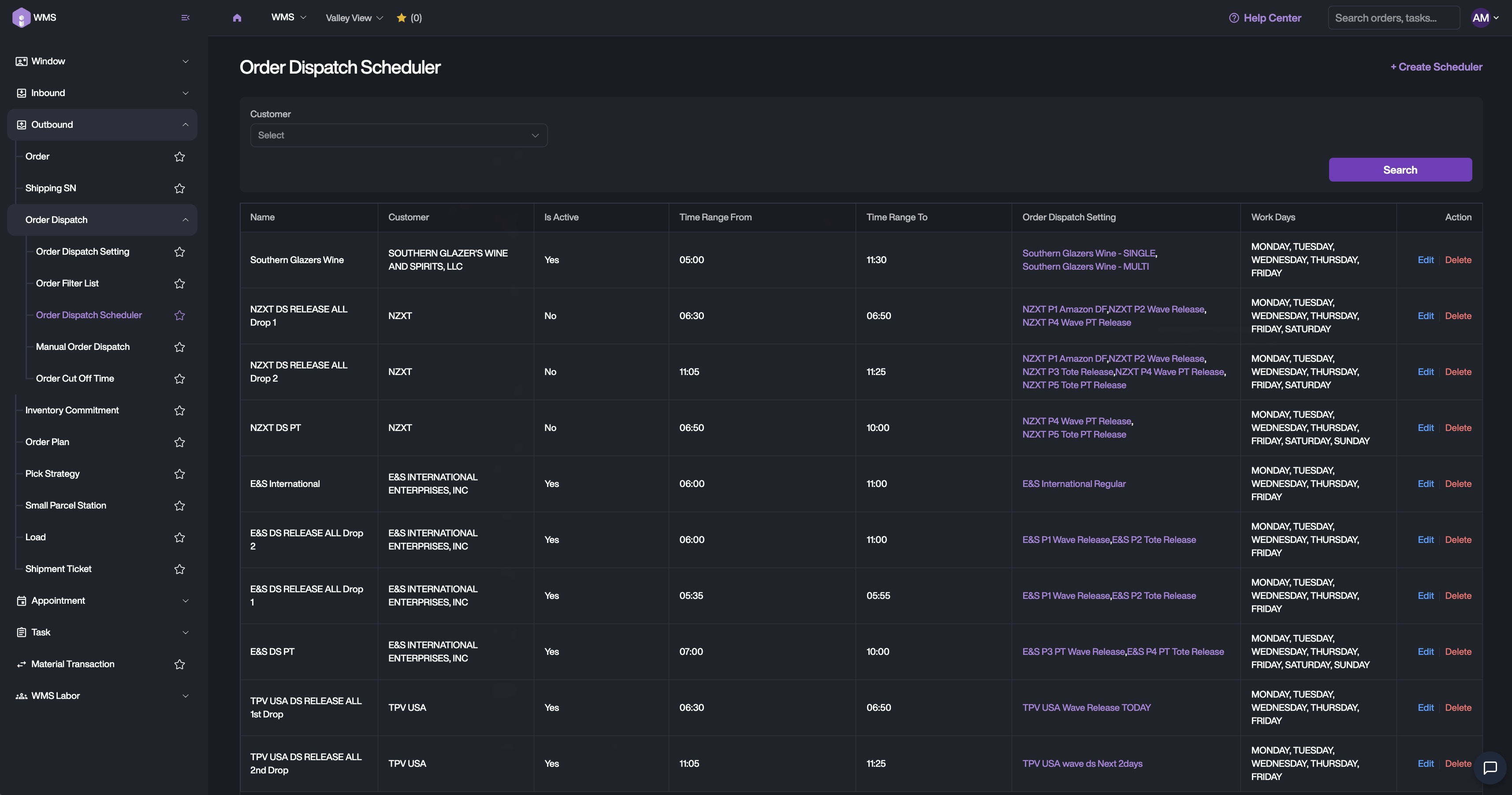Click the Inbound sidebar icon
This screenshot has height=795, width=1512.
(21, 93)
